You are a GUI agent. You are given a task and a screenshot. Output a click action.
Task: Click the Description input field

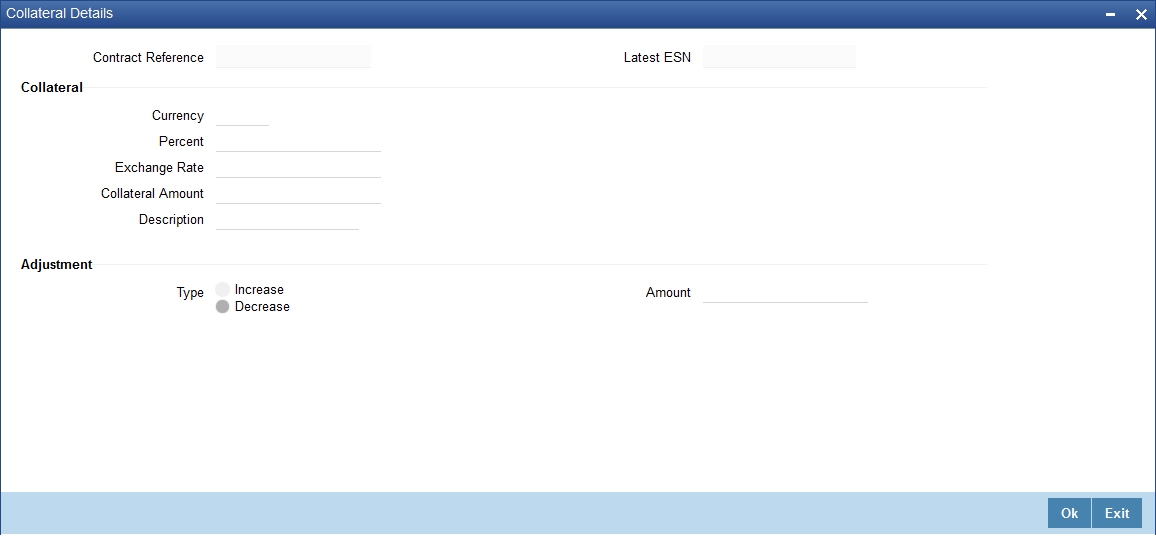click(x=288, y=220)
